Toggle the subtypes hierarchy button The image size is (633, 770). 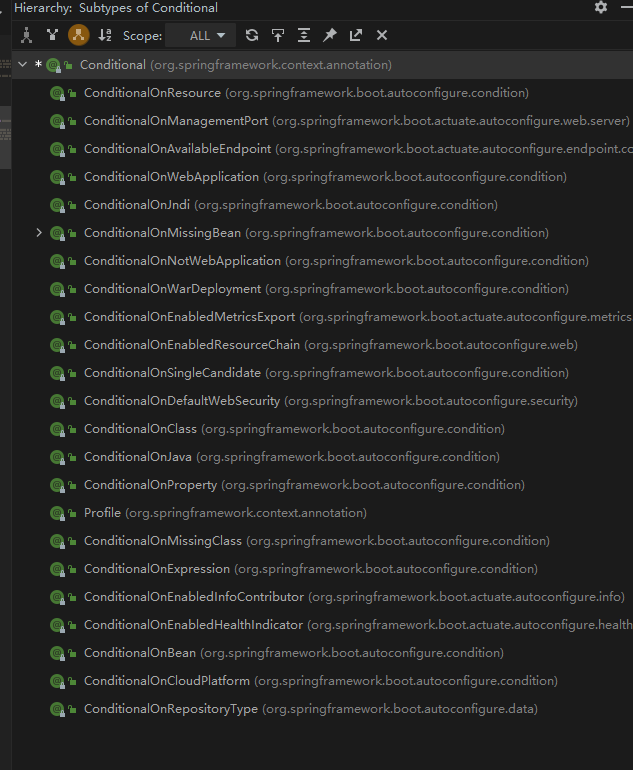[78, 35]
